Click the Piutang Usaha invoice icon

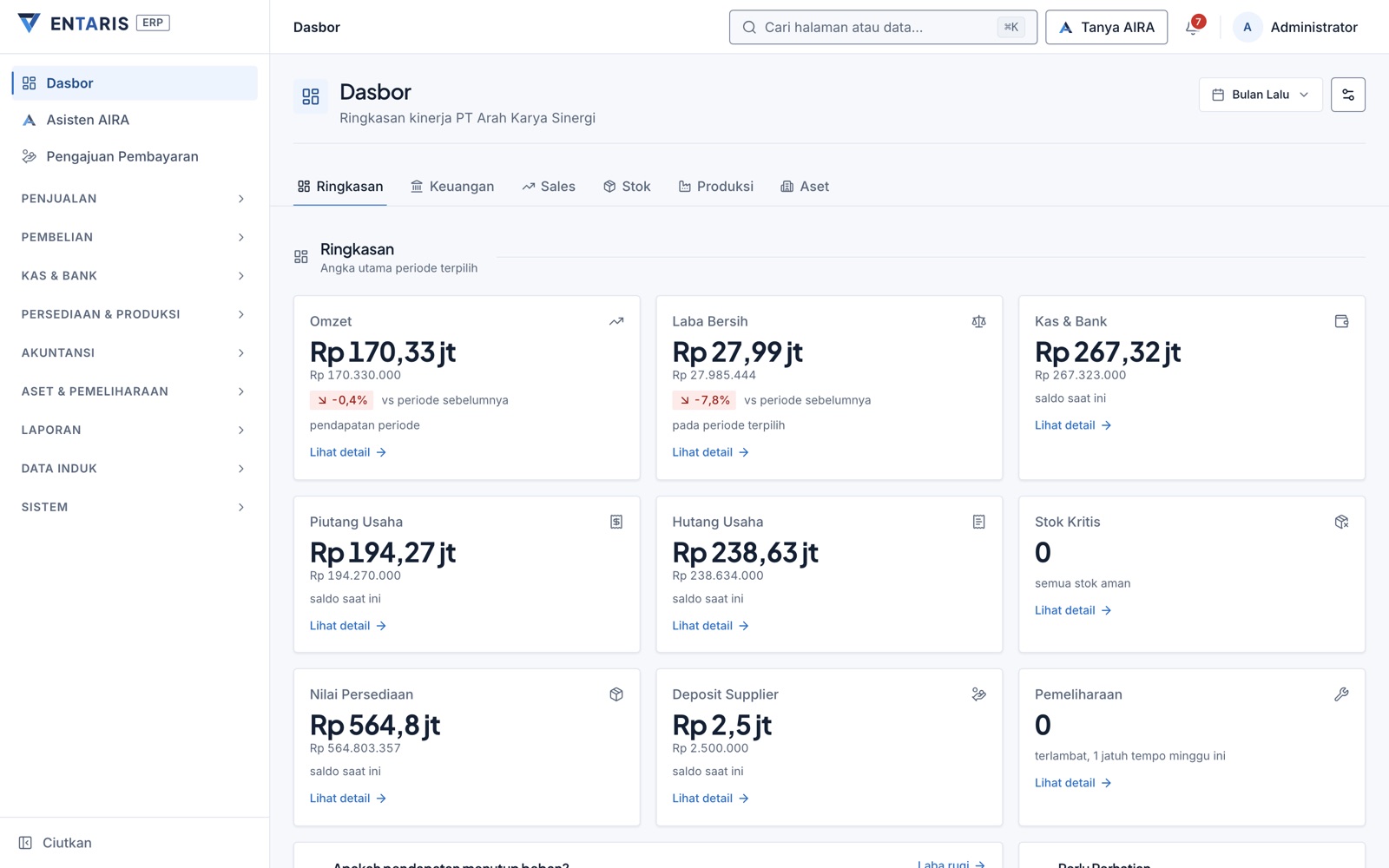[x=616, y=522]
